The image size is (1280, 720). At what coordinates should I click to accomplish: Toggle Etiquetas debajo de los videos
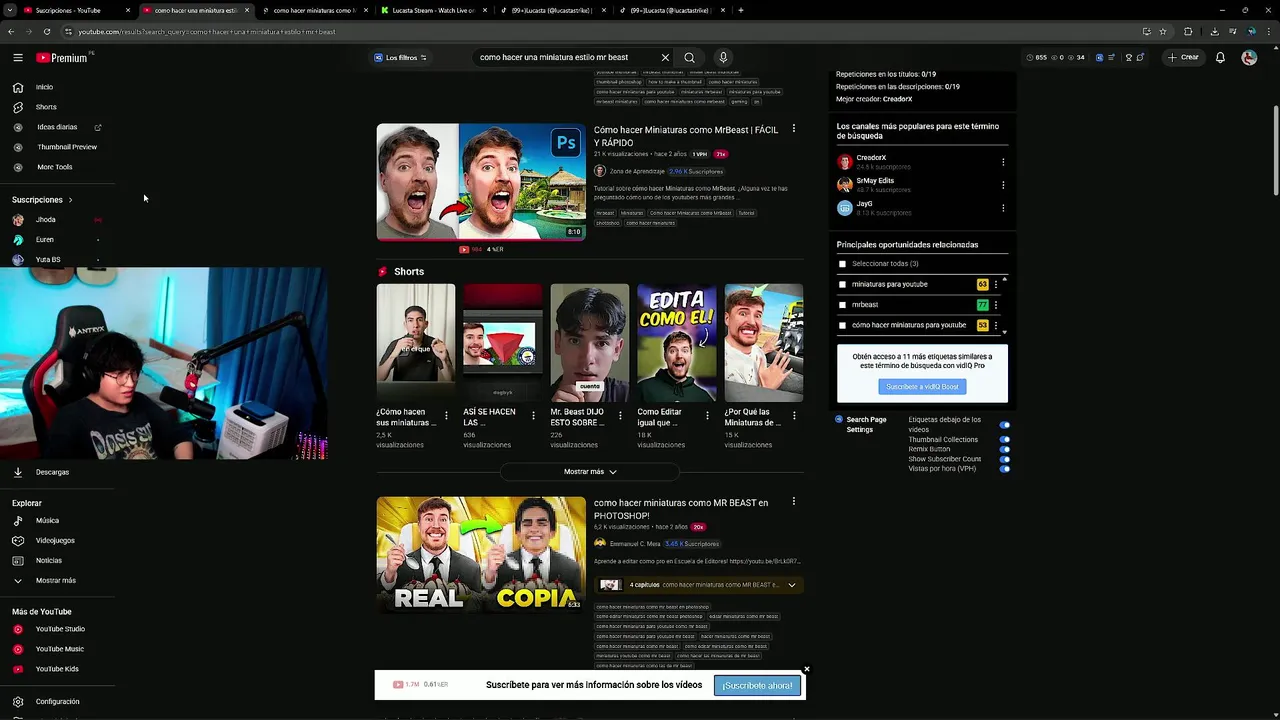[1005, 425]
